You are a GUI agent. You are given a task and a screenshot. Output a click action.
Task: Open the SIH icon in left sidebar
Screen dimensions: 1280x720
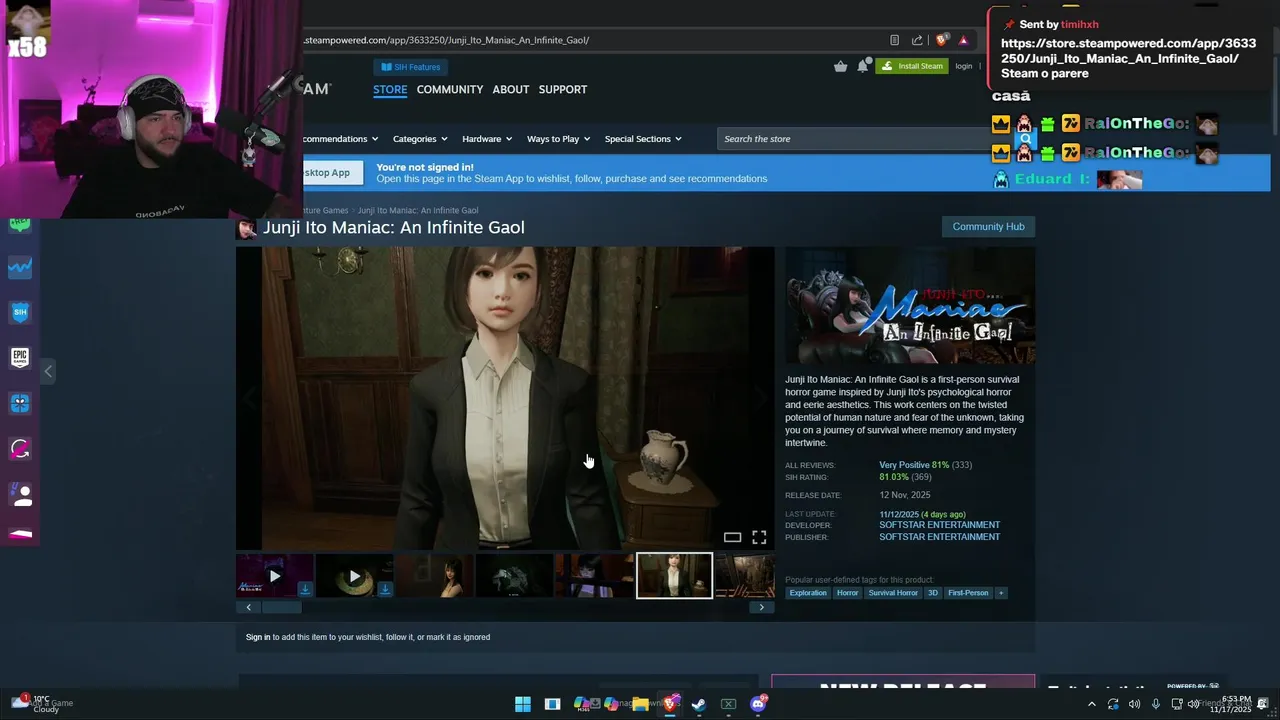pos(20,312)
